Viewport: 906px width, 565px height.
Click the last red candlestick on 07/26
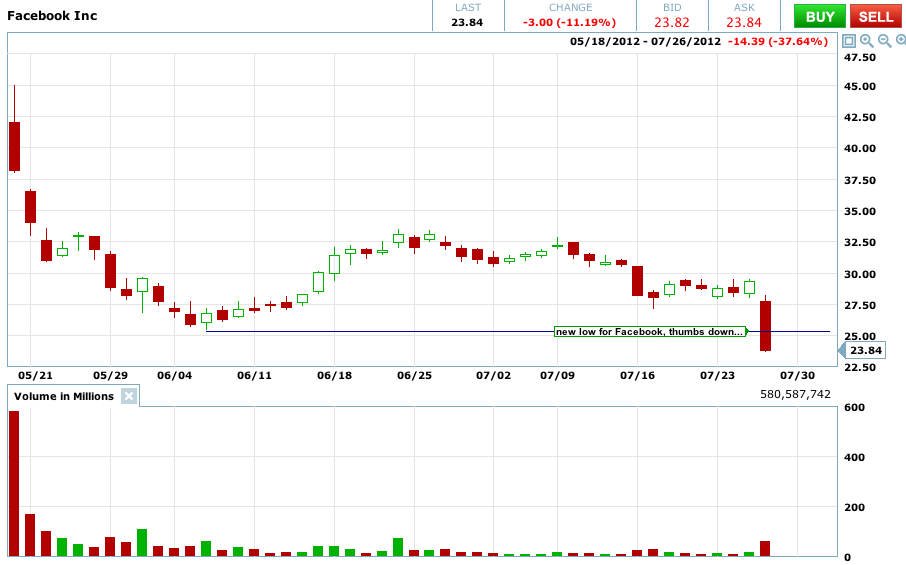[x=766, y=326]
